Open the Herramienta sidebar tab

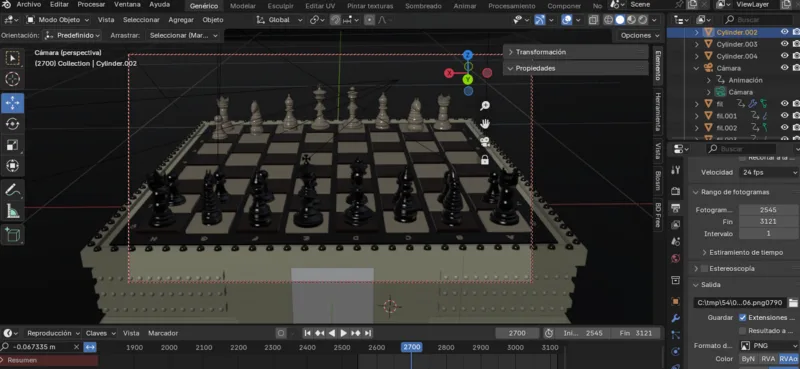click(658, 112)
